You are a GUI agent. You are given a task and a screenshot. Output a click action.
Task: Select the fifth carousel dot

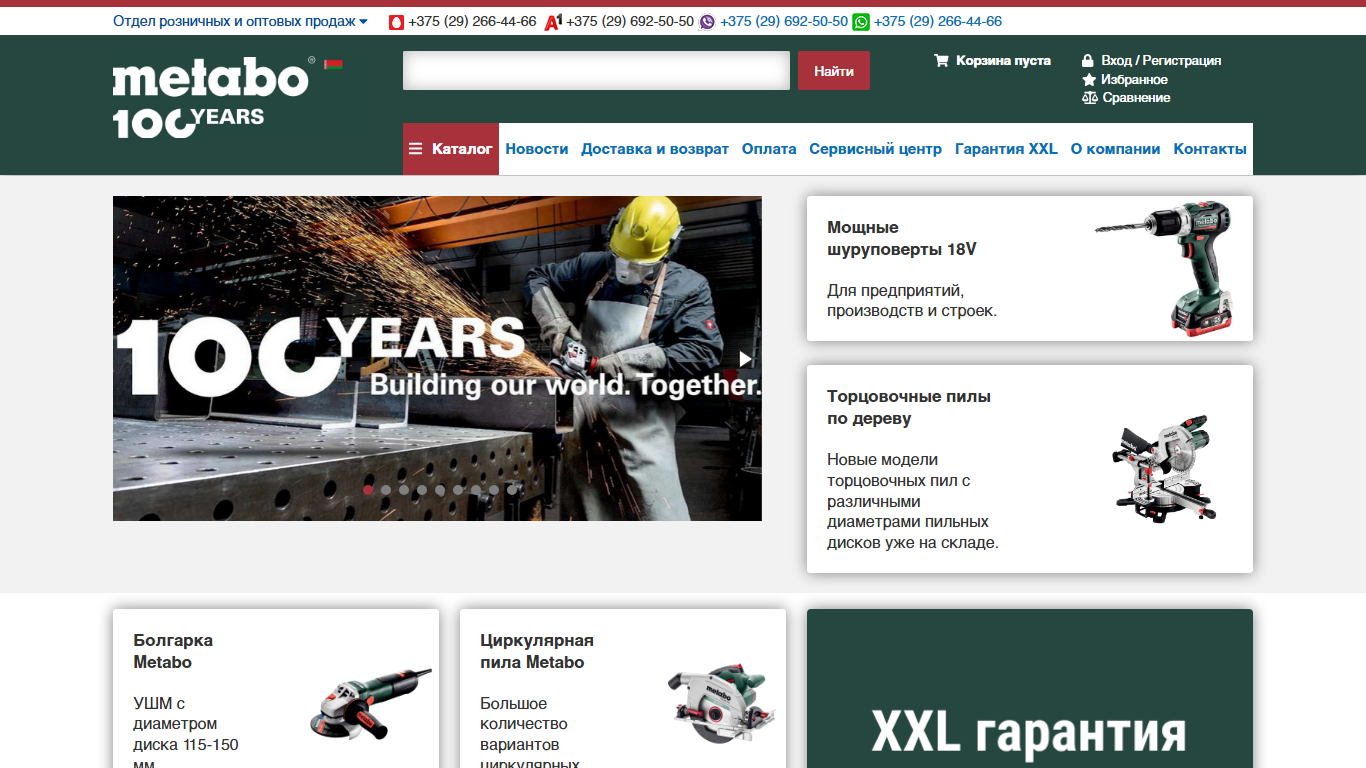point(440,490)
